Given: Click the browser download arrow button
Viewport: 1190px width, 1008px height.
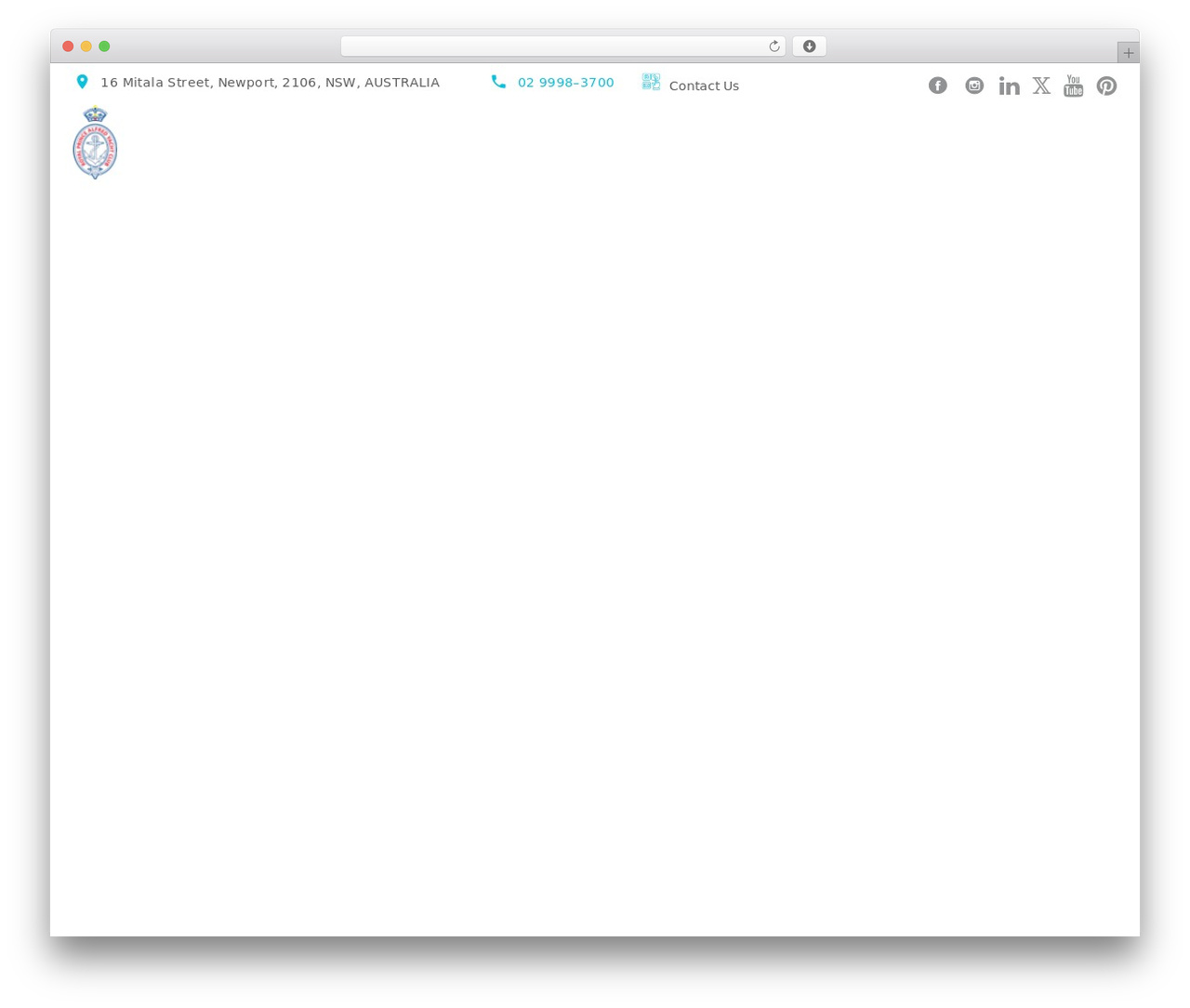Looking at the screenshot, I should (x=809, y=46).
